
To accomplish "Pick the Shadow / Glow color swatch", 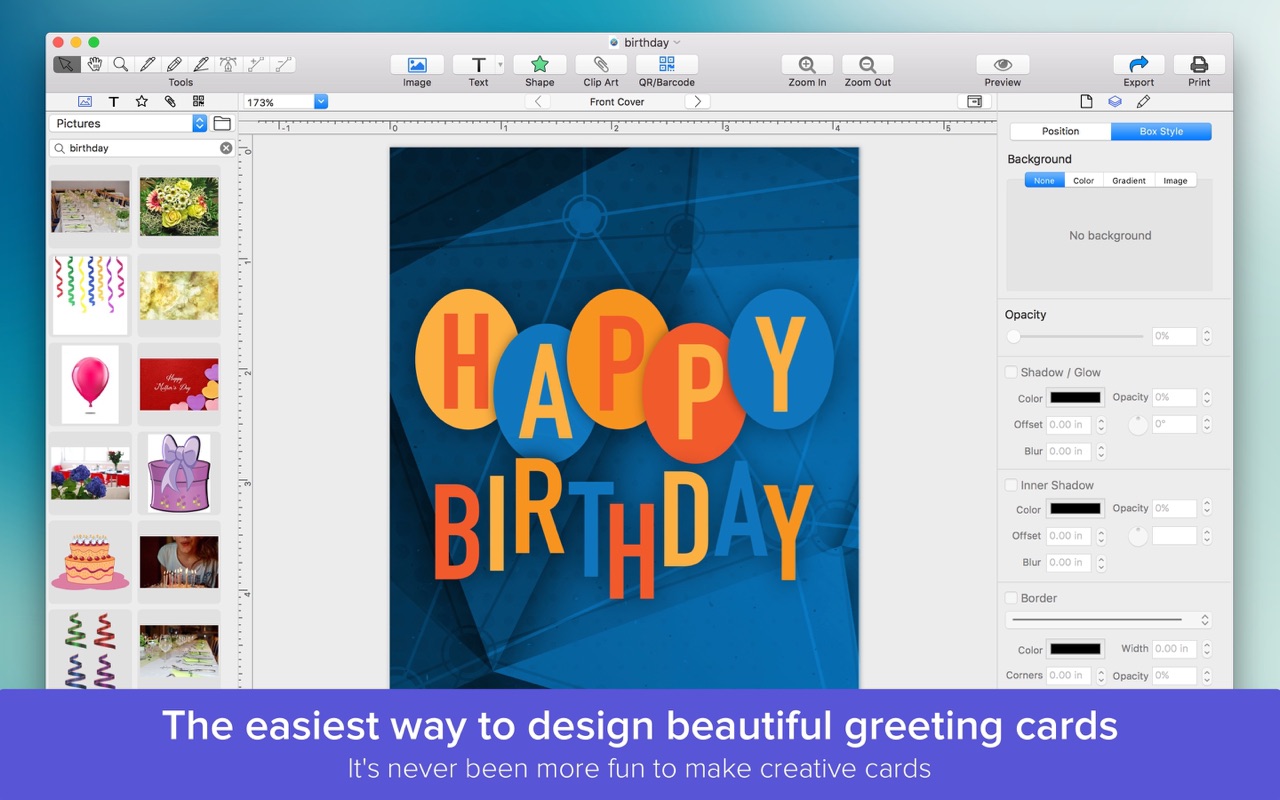I will coord(1075,397).
